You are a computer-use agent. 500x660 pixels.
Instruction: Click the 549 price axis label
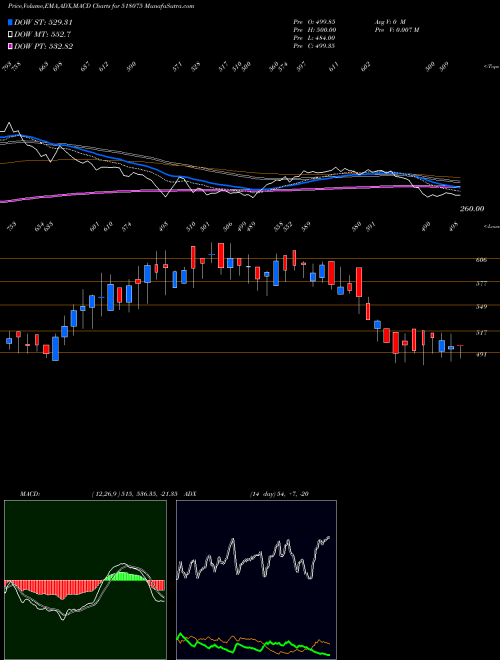(x=481, y=306)
